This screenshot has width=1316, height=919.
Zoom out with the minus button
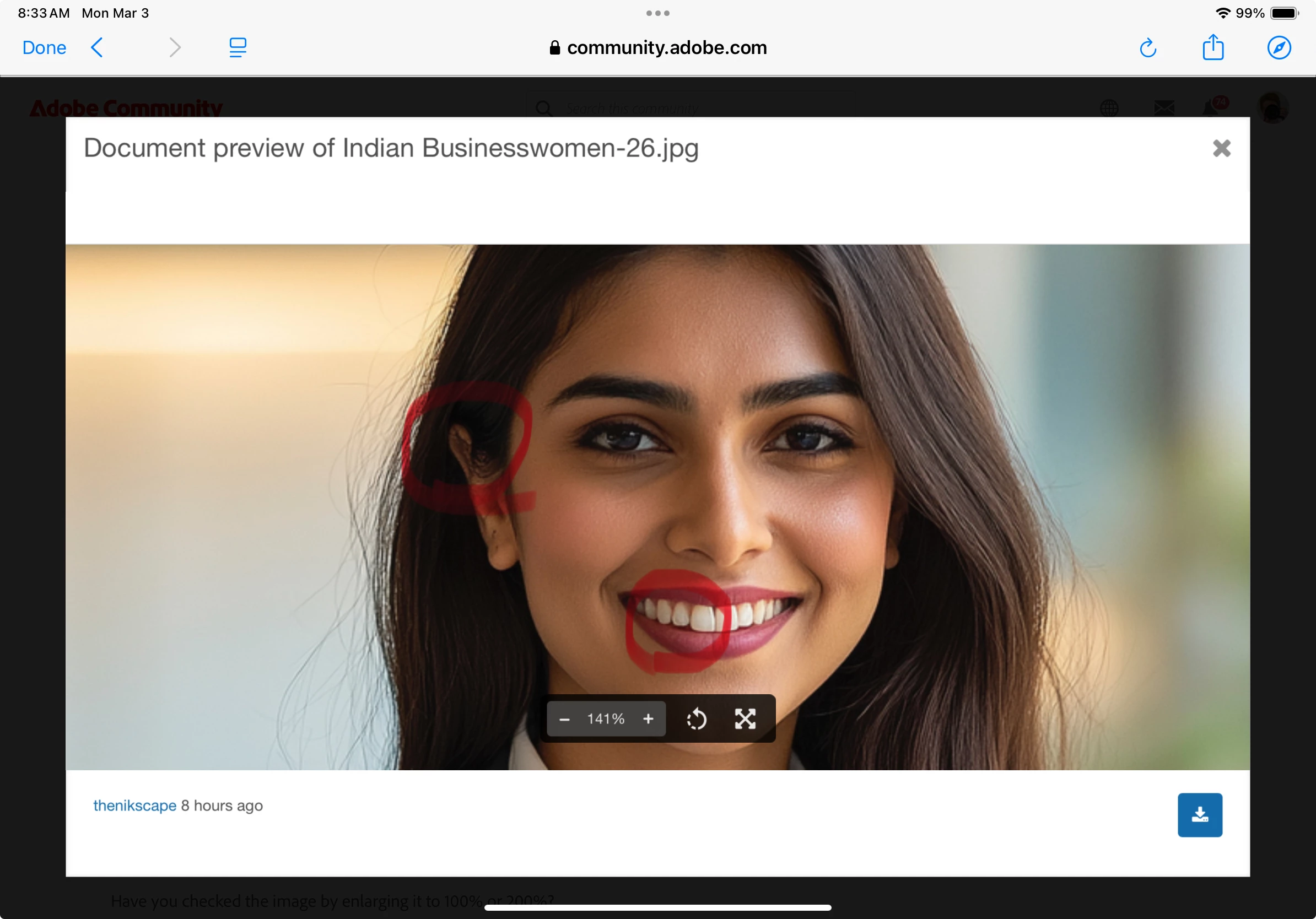pos(564,719)
